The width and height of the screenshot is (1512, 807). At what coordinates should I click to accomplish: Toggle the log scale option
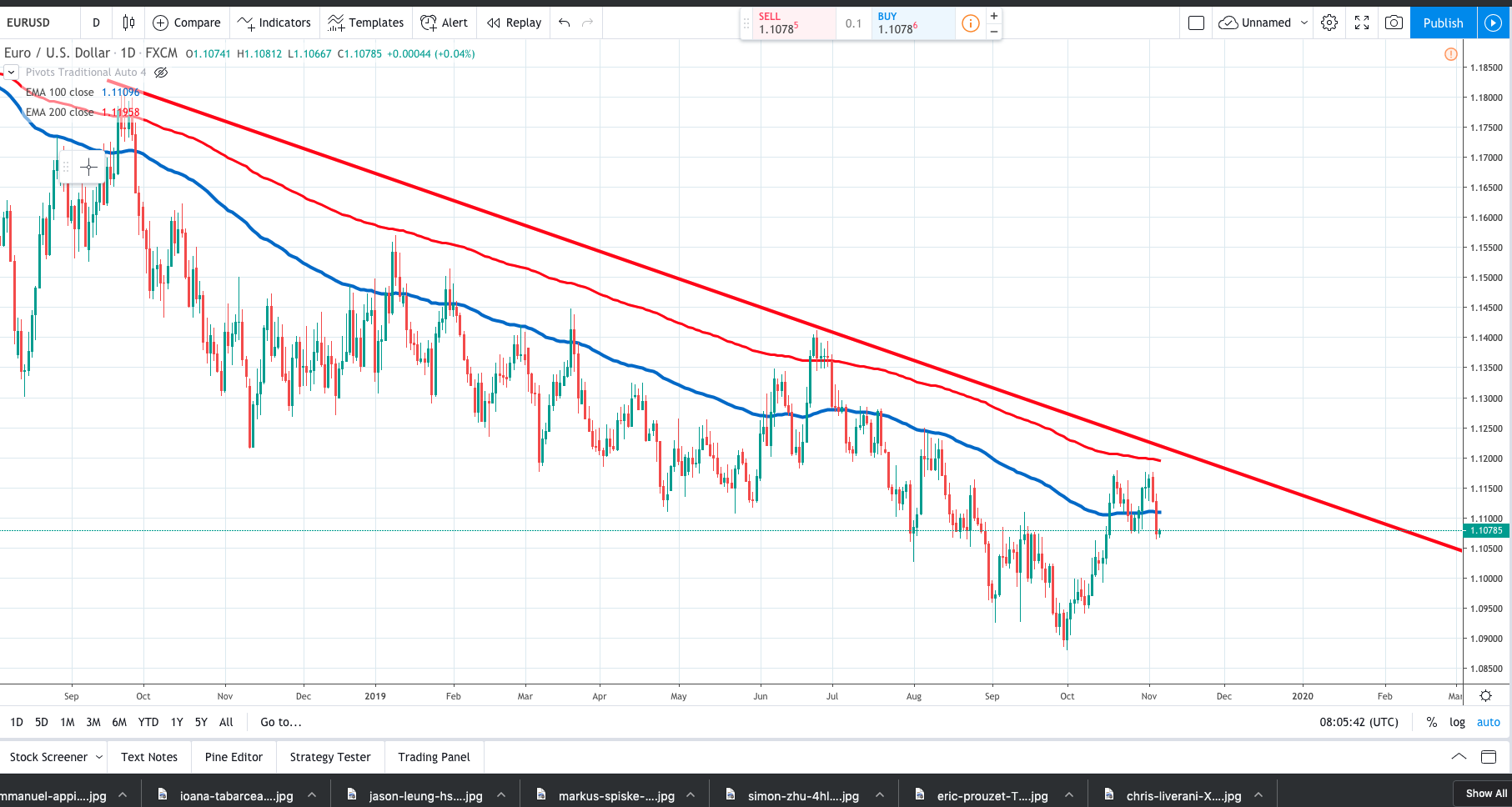pyautogui.click(x=1457, y=722)
